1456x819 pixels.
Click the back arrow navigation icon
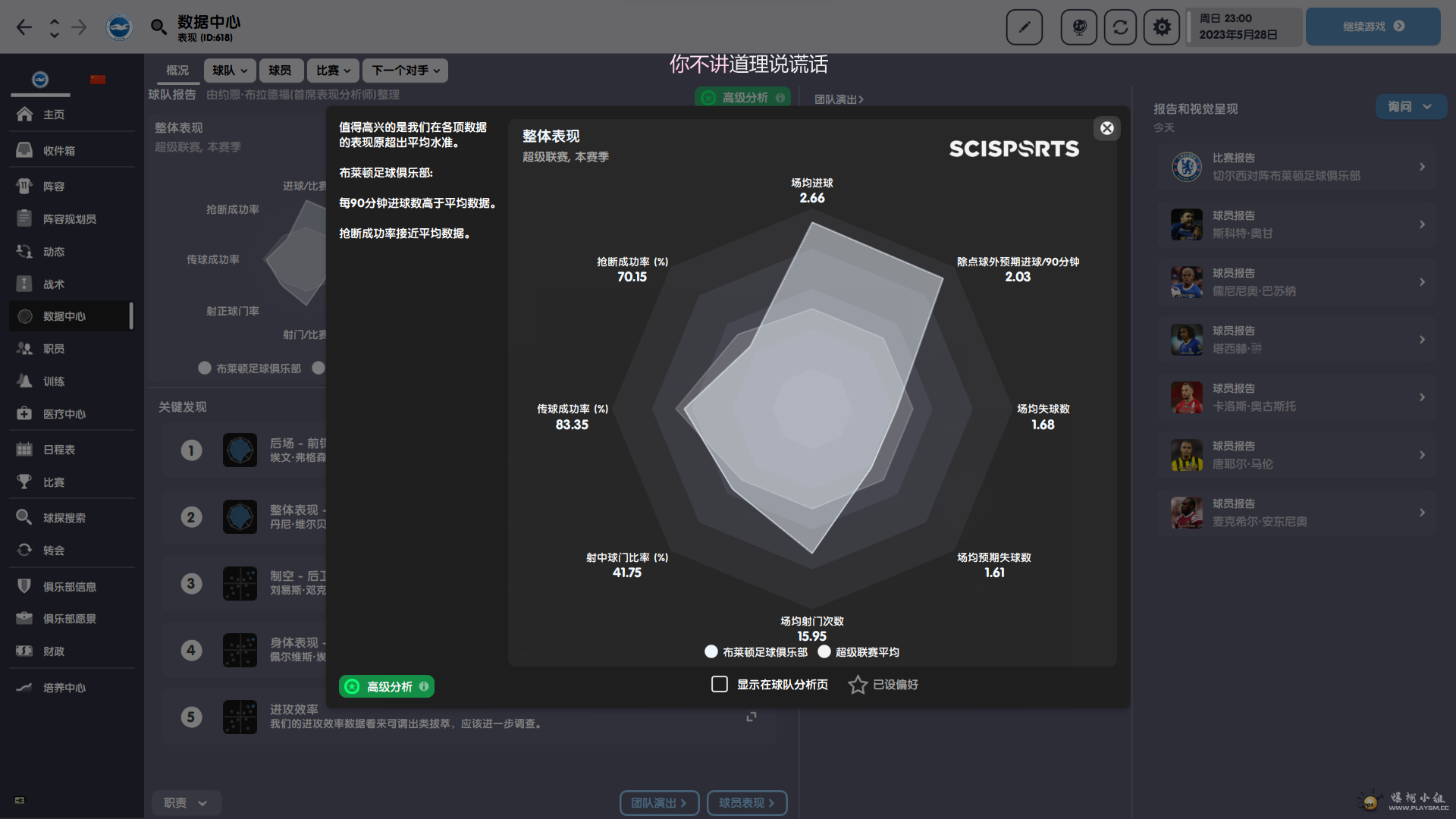click(24, 27)
